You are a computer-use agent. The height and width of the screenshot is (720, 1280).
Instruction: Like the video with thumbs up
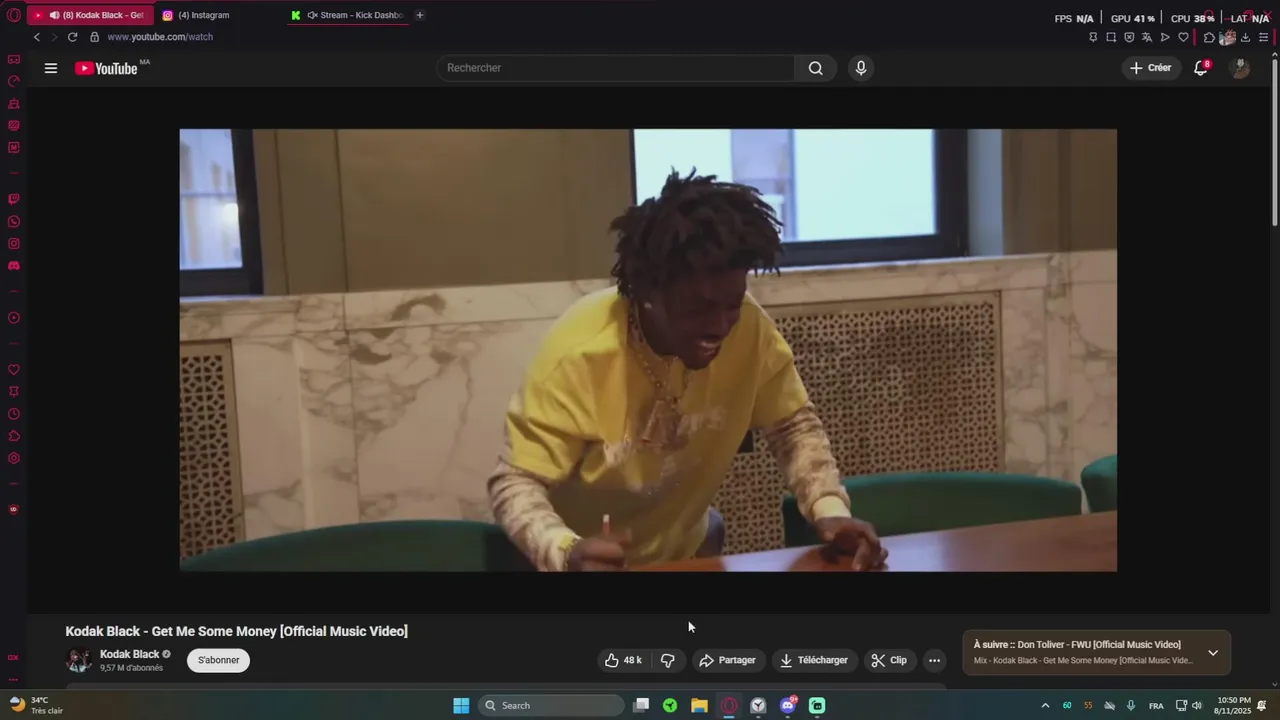tap(623, 660)
